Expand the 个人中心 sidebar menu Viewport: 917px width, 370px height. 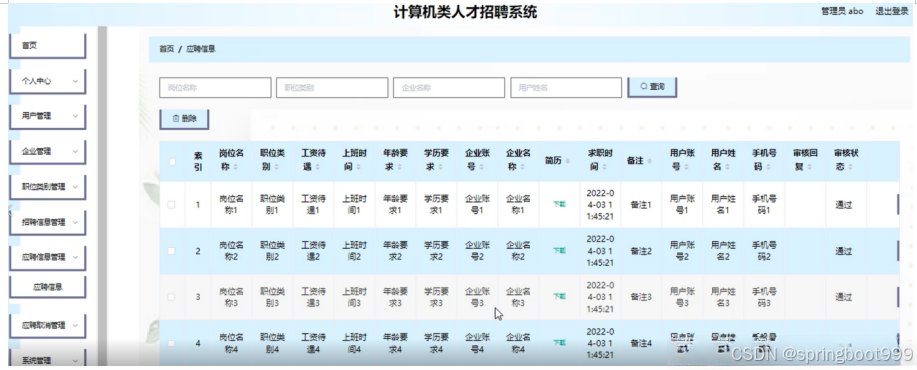(48, 81)
